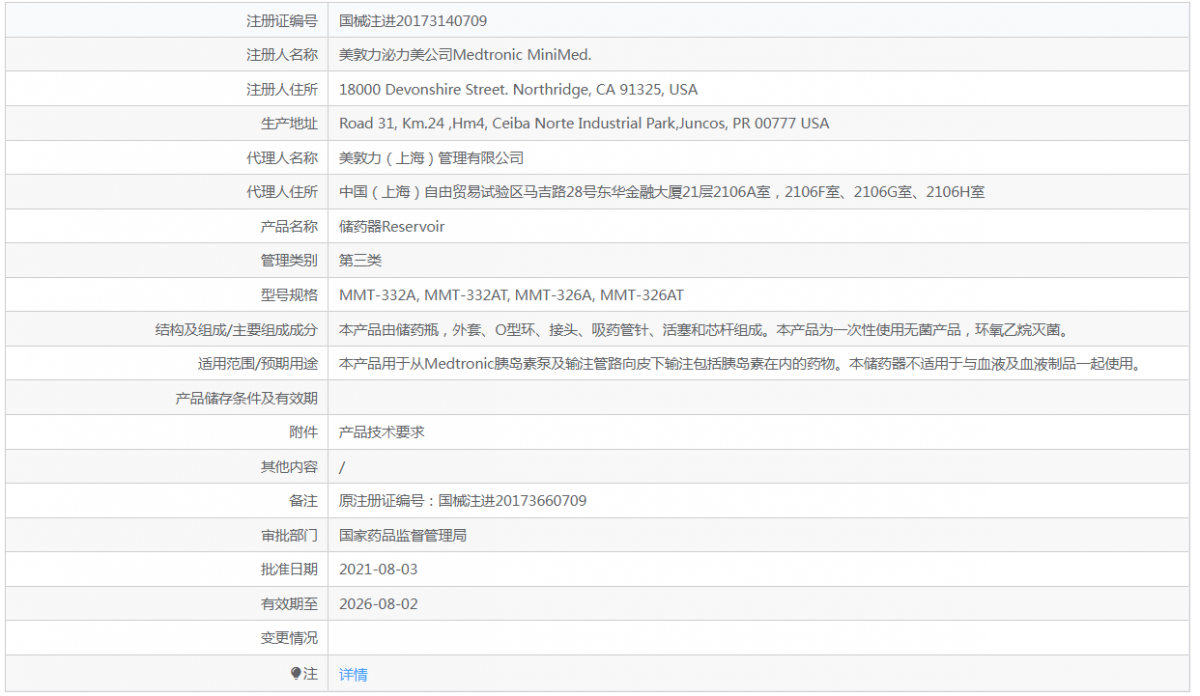Select product name 储药器Reservoir
This screenshot has width=1200, height=696.
pyautogui.click(x=392, y=226)
